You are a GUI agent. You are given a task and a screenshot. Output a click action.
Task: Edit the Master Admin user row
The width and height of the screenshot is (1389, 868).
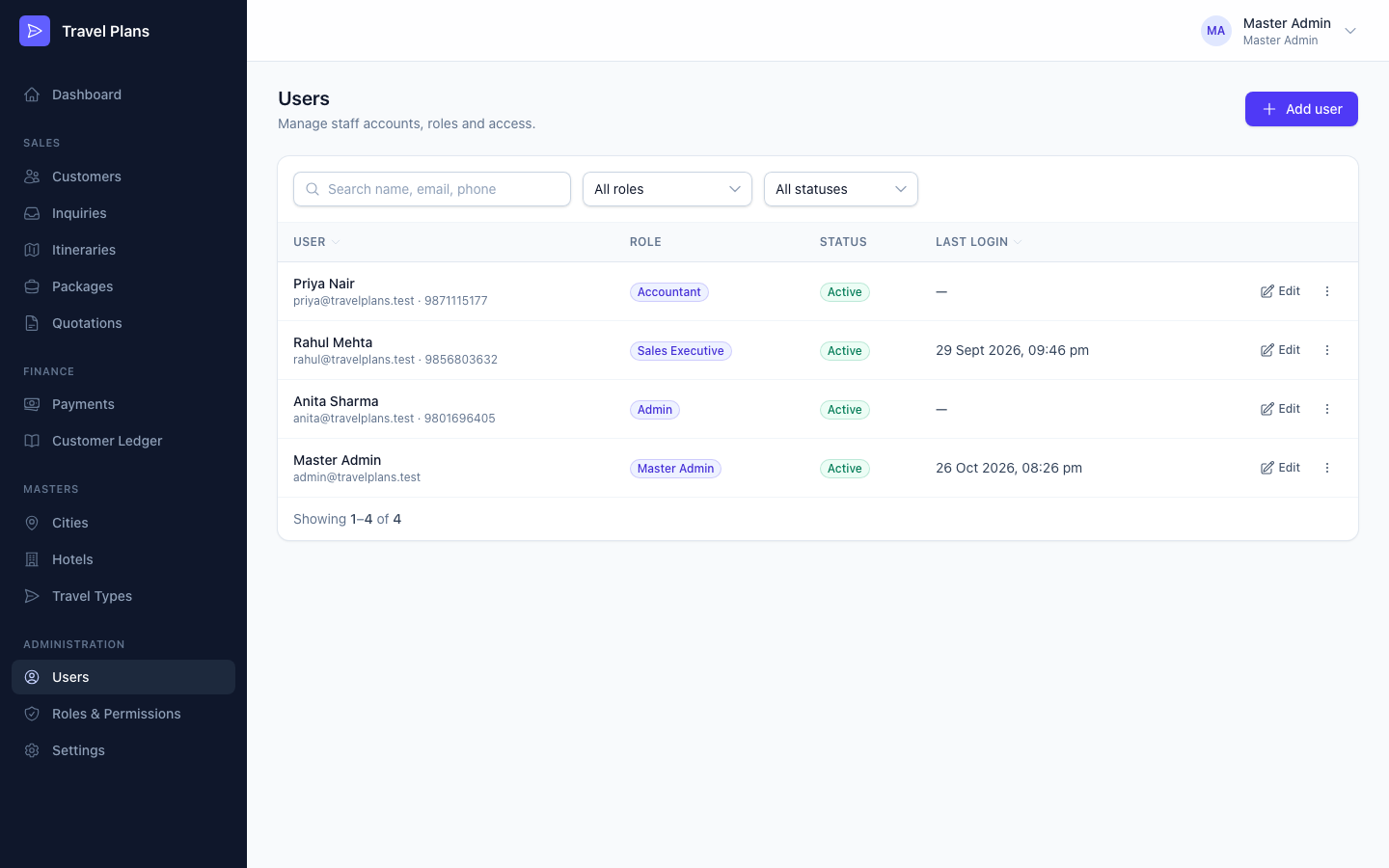(x=1280, y=468)
